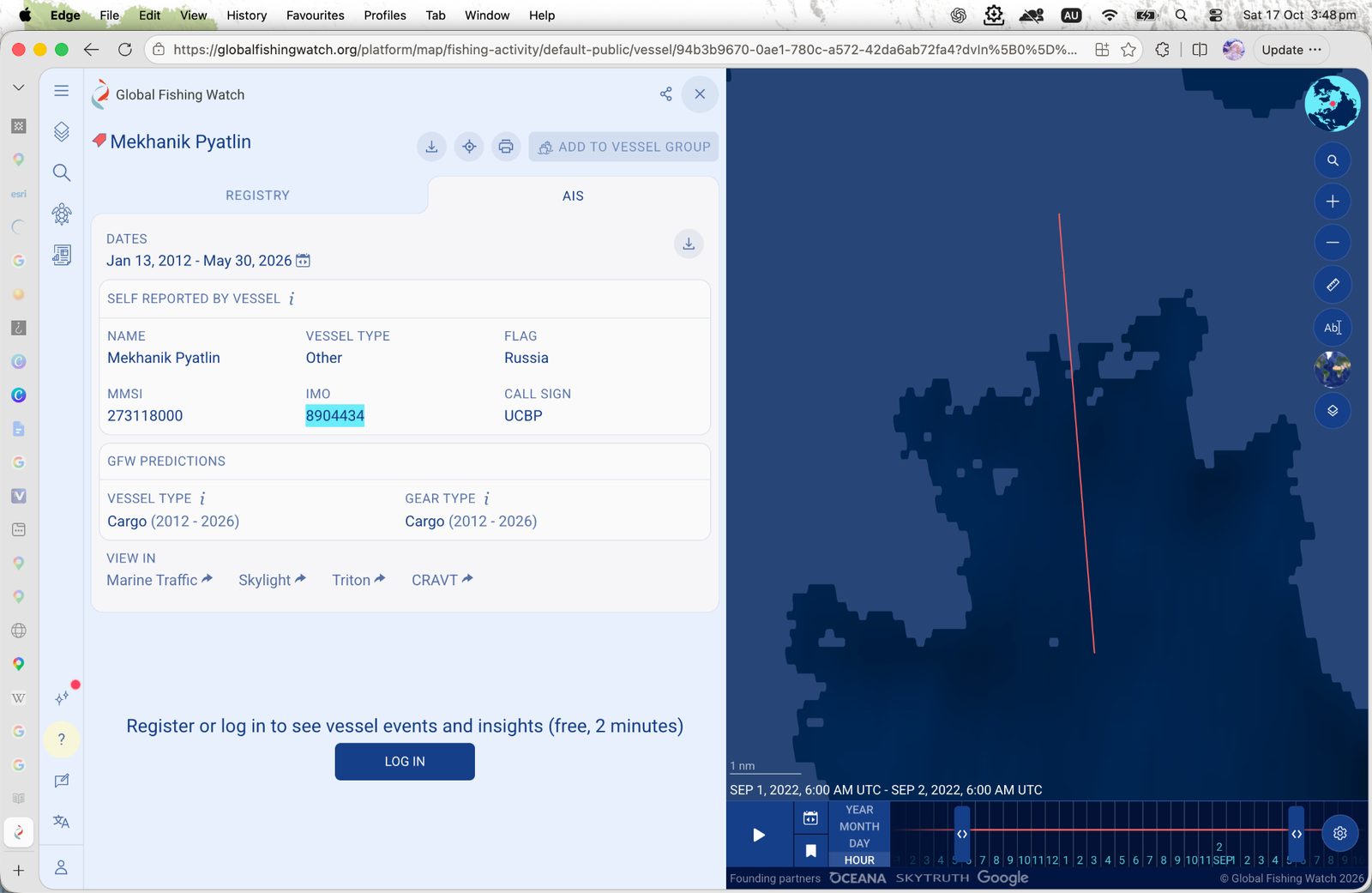Open language selector in sidebar
The height and width of the screenshot is (893, 1372).
(x=61, y=822)
